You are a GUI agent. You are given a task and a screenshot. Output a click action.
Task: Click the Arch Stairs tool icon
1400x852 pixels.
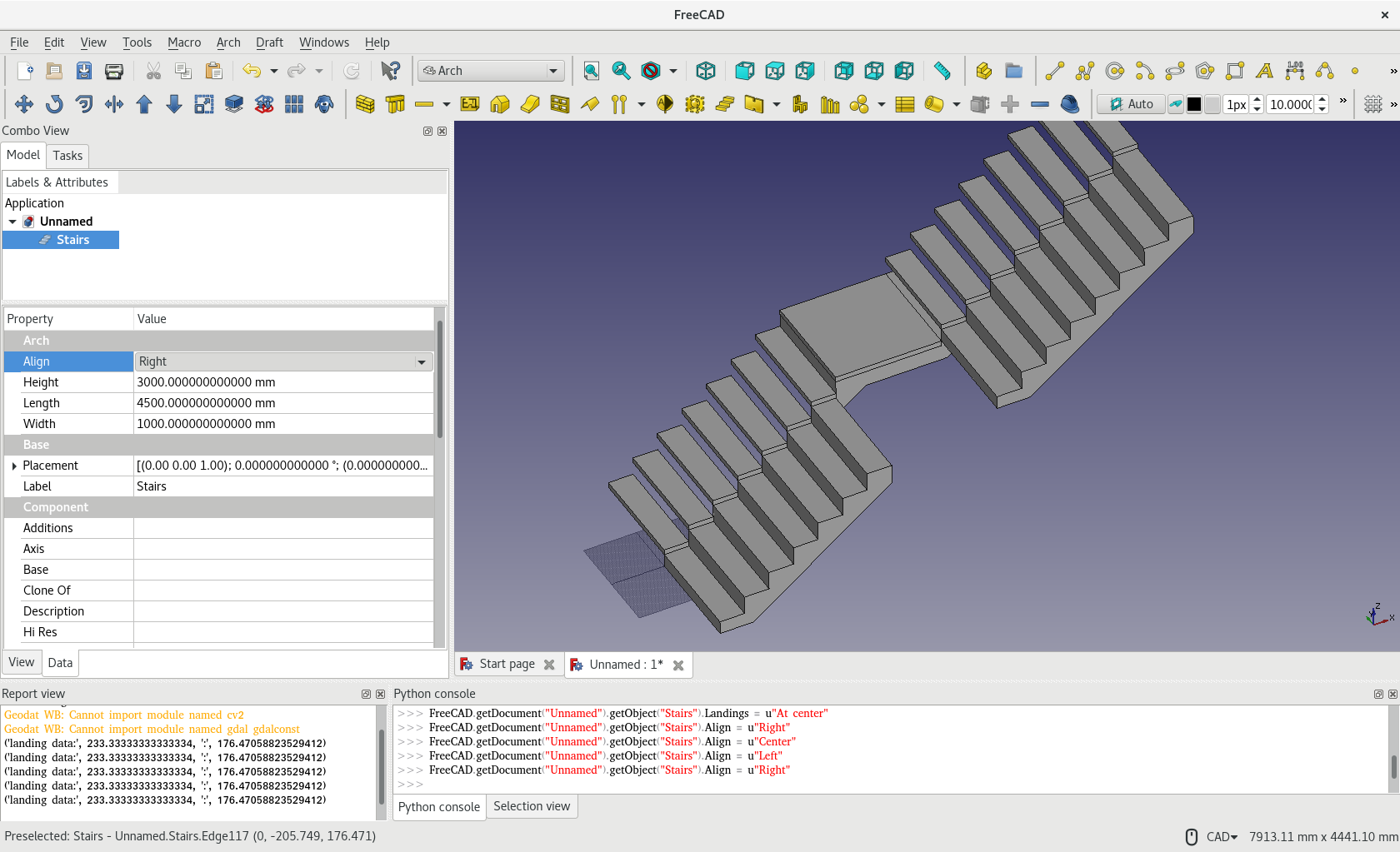click(725, 104)
